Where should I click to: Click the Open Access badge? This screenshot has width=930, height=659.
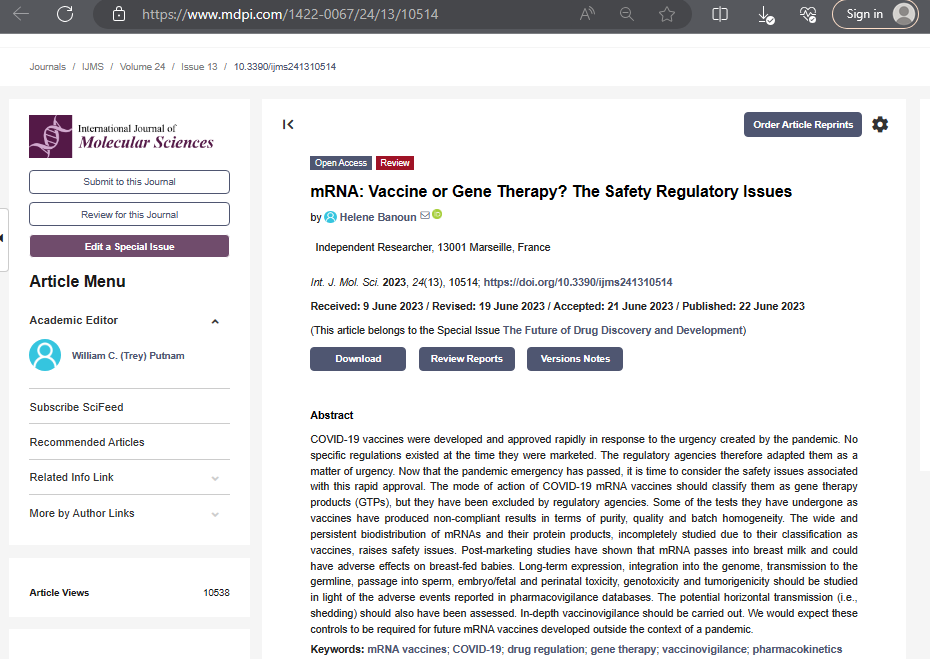point(340,163)
